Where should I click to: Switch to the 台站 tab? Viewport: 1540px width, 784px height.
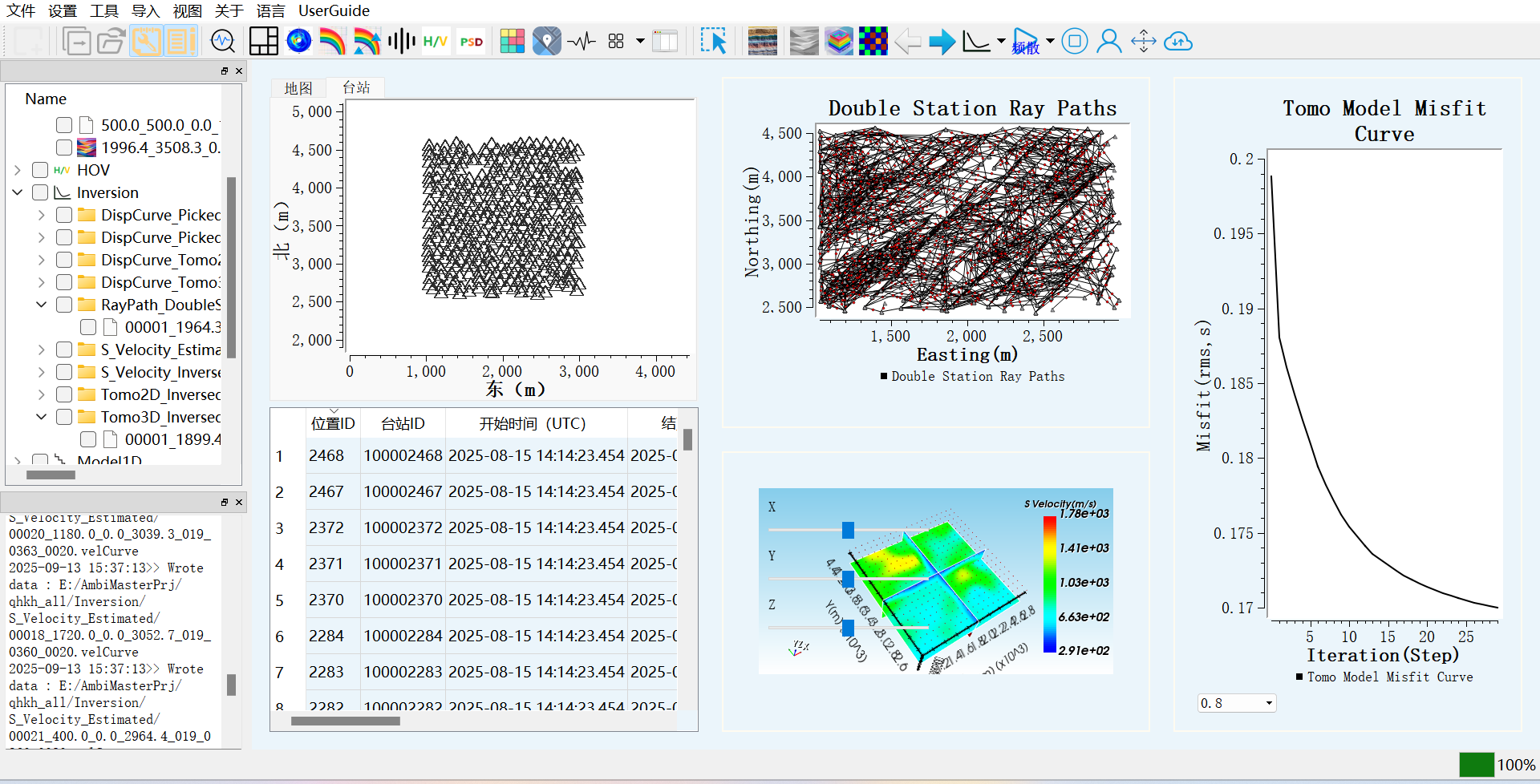356,87
